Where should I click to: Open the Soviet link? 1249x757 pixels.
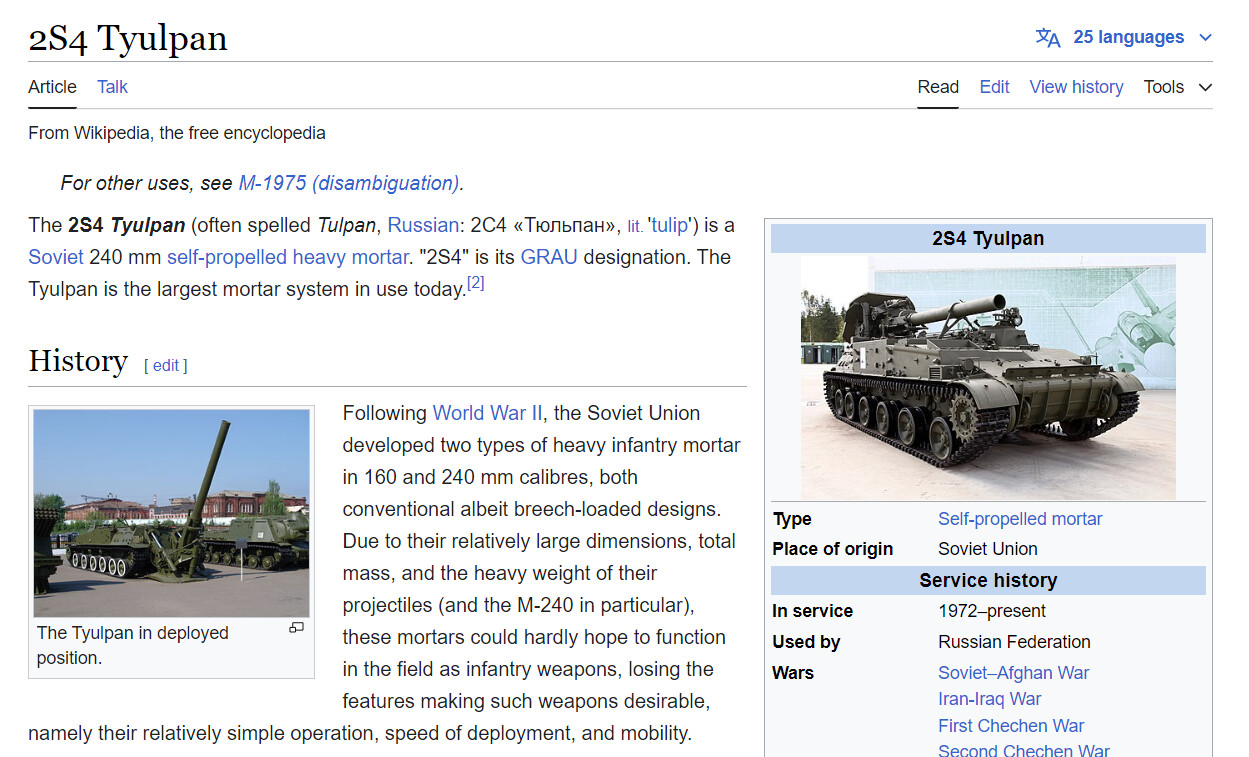pos(56,257)
